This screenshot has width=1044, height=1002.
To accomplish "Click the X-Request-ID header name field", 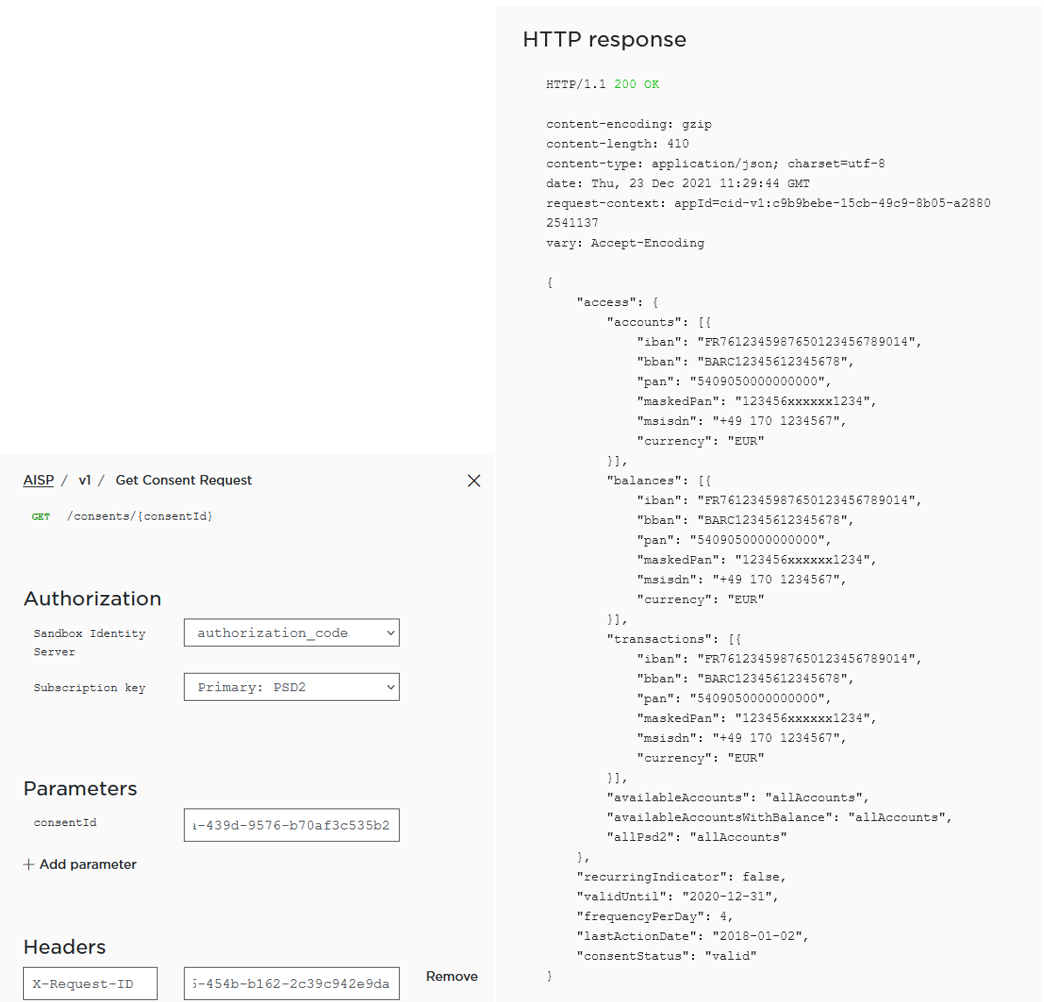I will coord(90,984).
